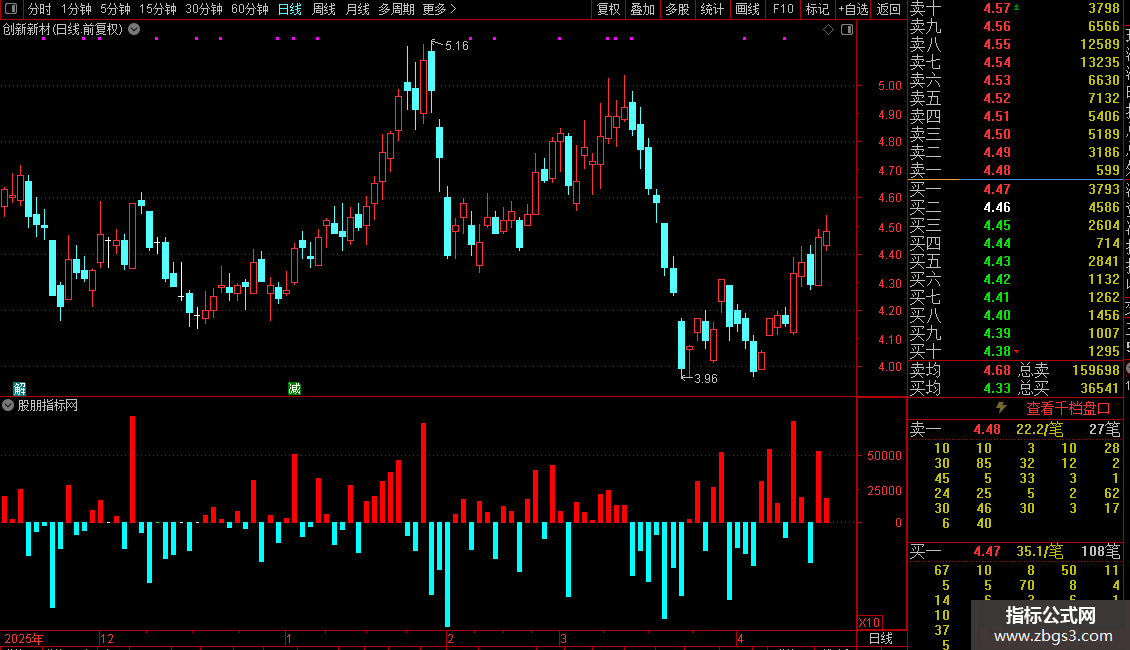Click the 返回 back button
The height and width of the screenshot is (650, 1130).
click(x=889, y=9)
